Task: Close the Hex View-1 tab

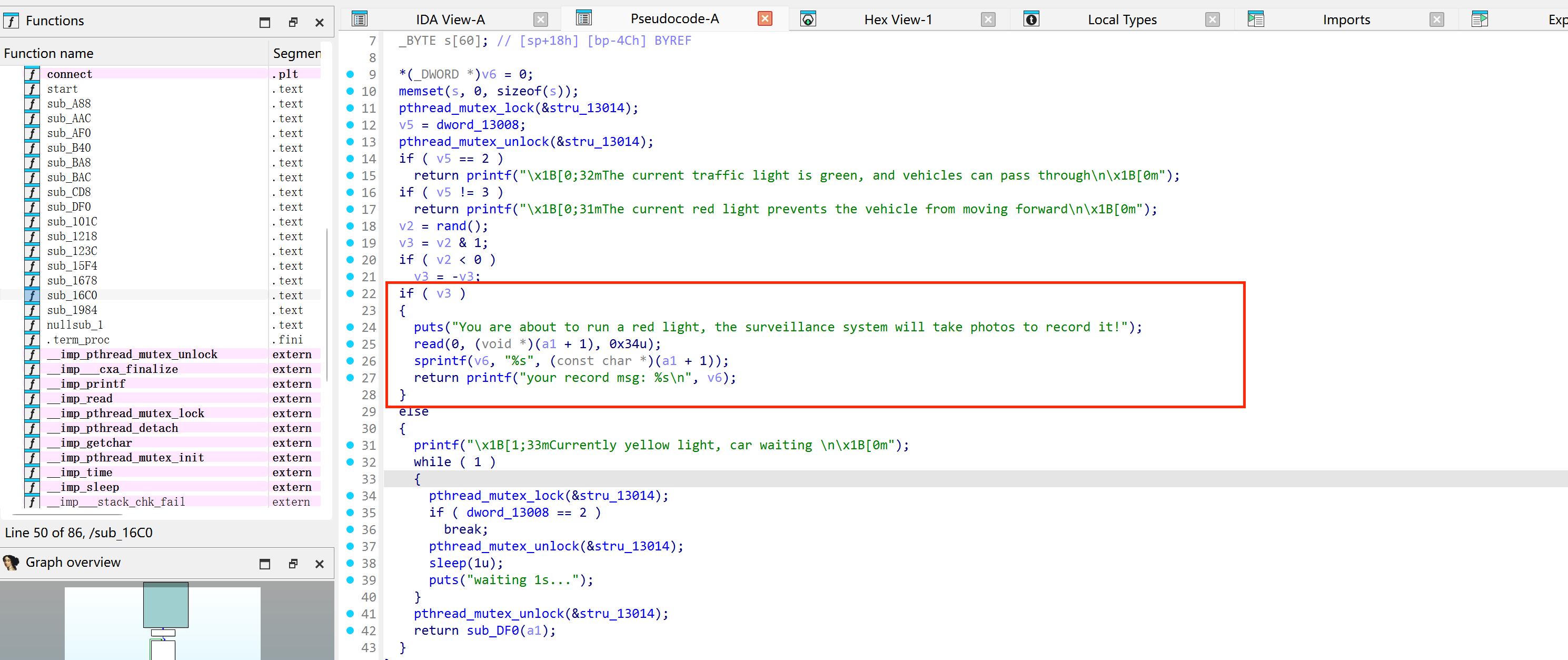Action: click(988, 19)
